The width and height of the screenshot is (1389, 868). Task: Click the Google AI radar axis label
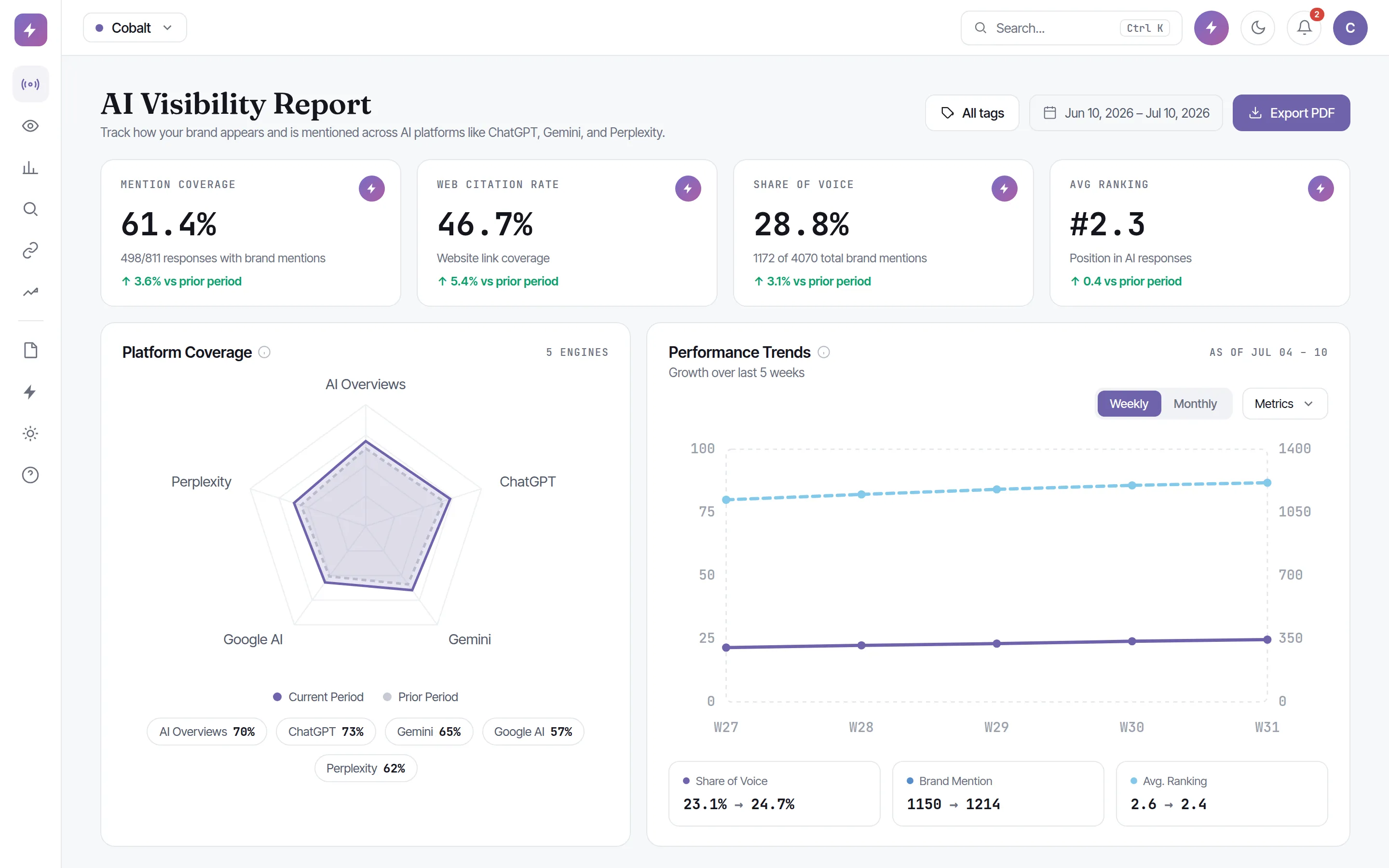click(253, 639)
